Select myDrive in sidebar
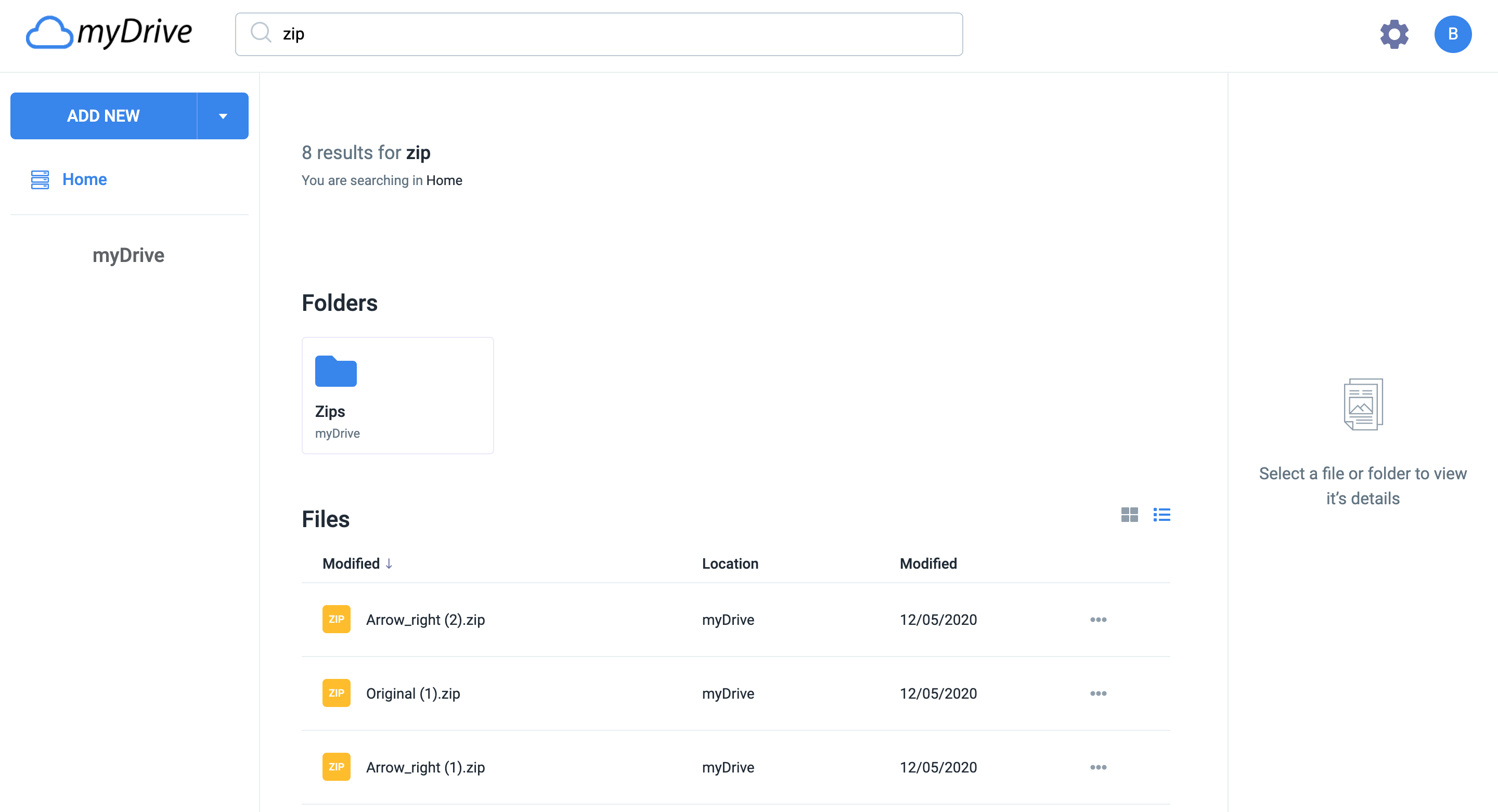Viewport: 1498px width, 812px height. (x=128, y=255)
